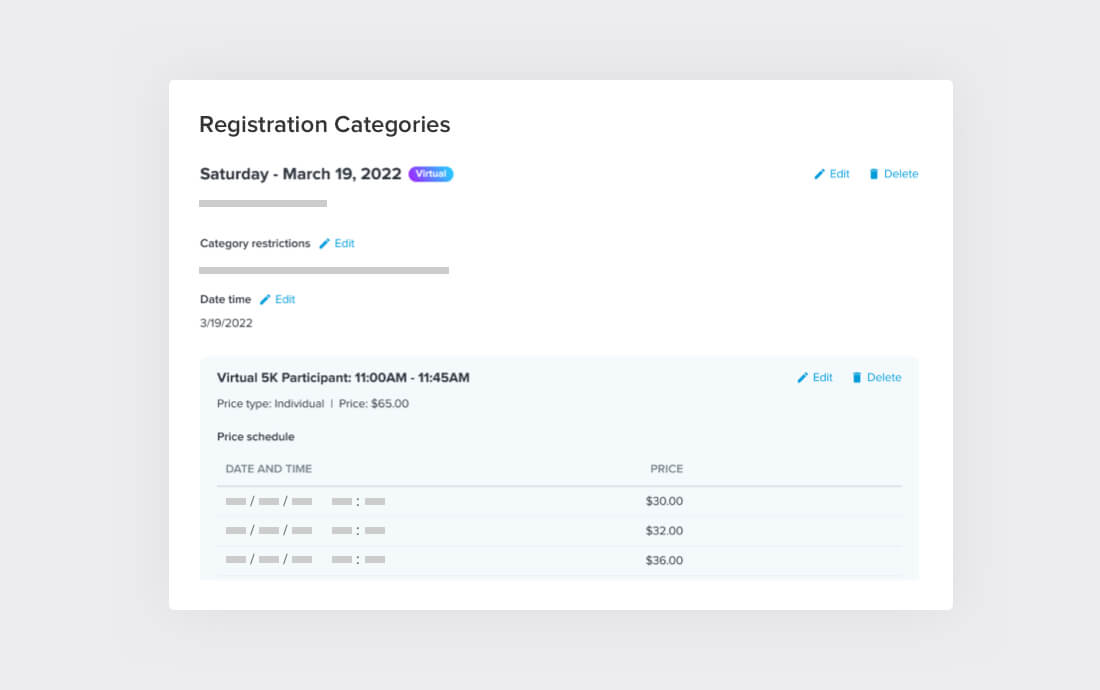This screenshot has width=1100, height=690.
Task: Click the pencil icon beside Saturday - March 19, 2022
Action: (x=820, y=174)
